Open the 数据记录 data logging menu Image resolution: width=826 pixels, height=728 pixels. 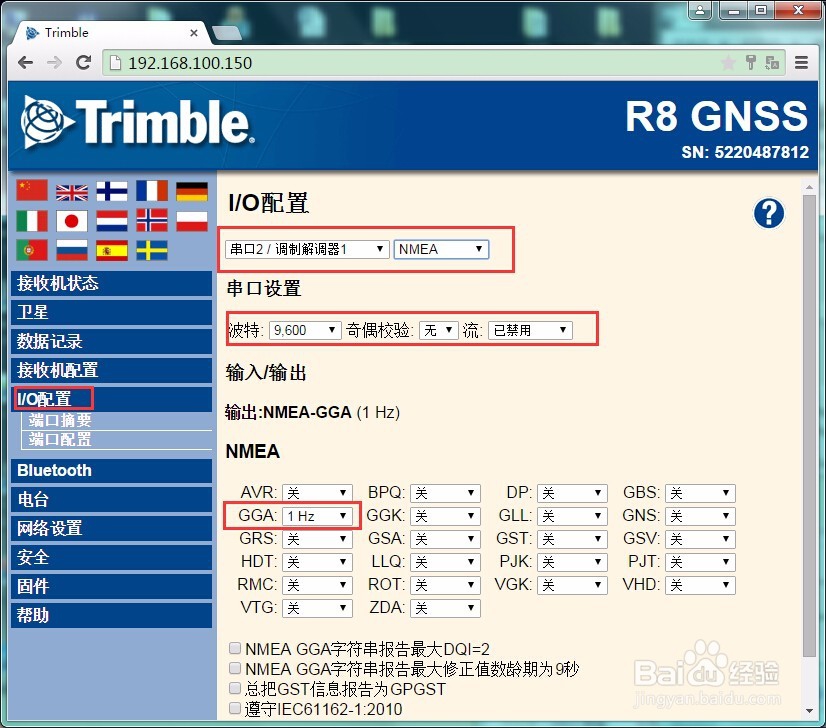(x=111, y=341)
